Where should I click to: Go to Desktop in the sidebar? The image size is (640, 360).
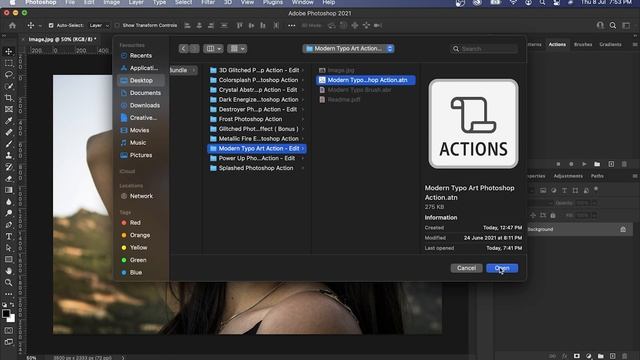tap(141, 80)
